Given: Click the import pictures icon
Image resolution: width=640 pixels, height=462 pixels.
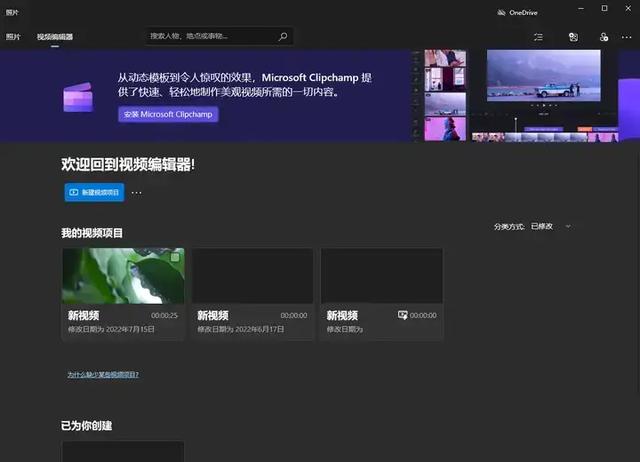Looking at the screenshot, I should coord(573,37).
